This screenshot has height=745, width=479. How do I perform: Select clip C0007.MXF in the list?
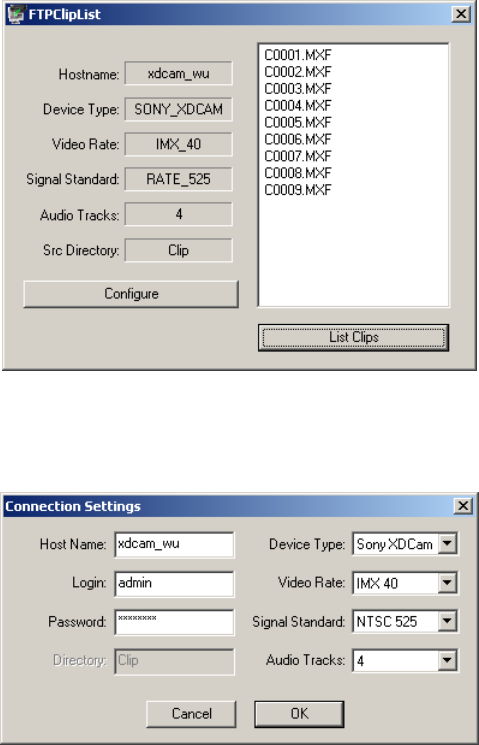tap(298, 156)
